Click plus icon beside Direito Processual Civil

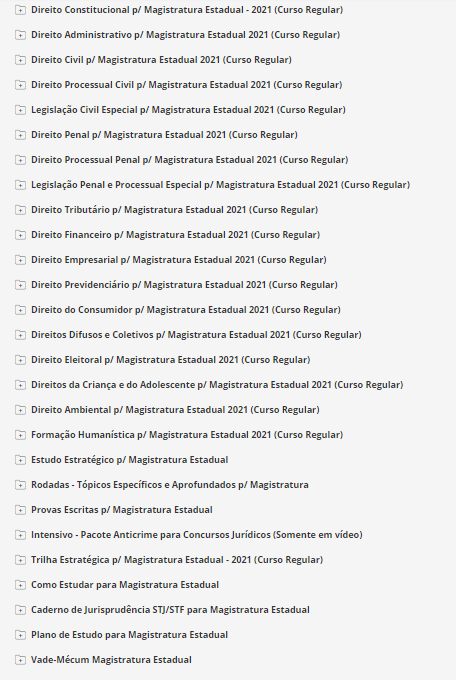(20, 85)
